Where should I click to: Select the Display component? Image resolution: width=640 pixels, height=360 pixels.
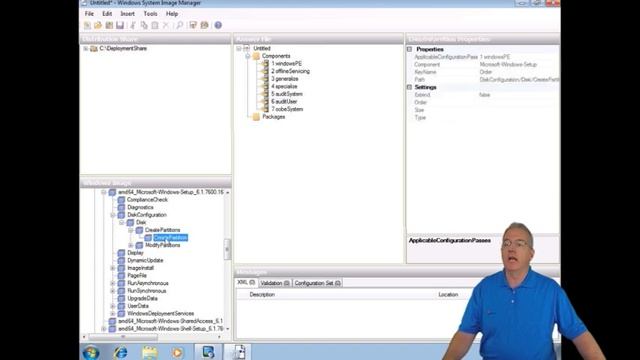[135, 253]
